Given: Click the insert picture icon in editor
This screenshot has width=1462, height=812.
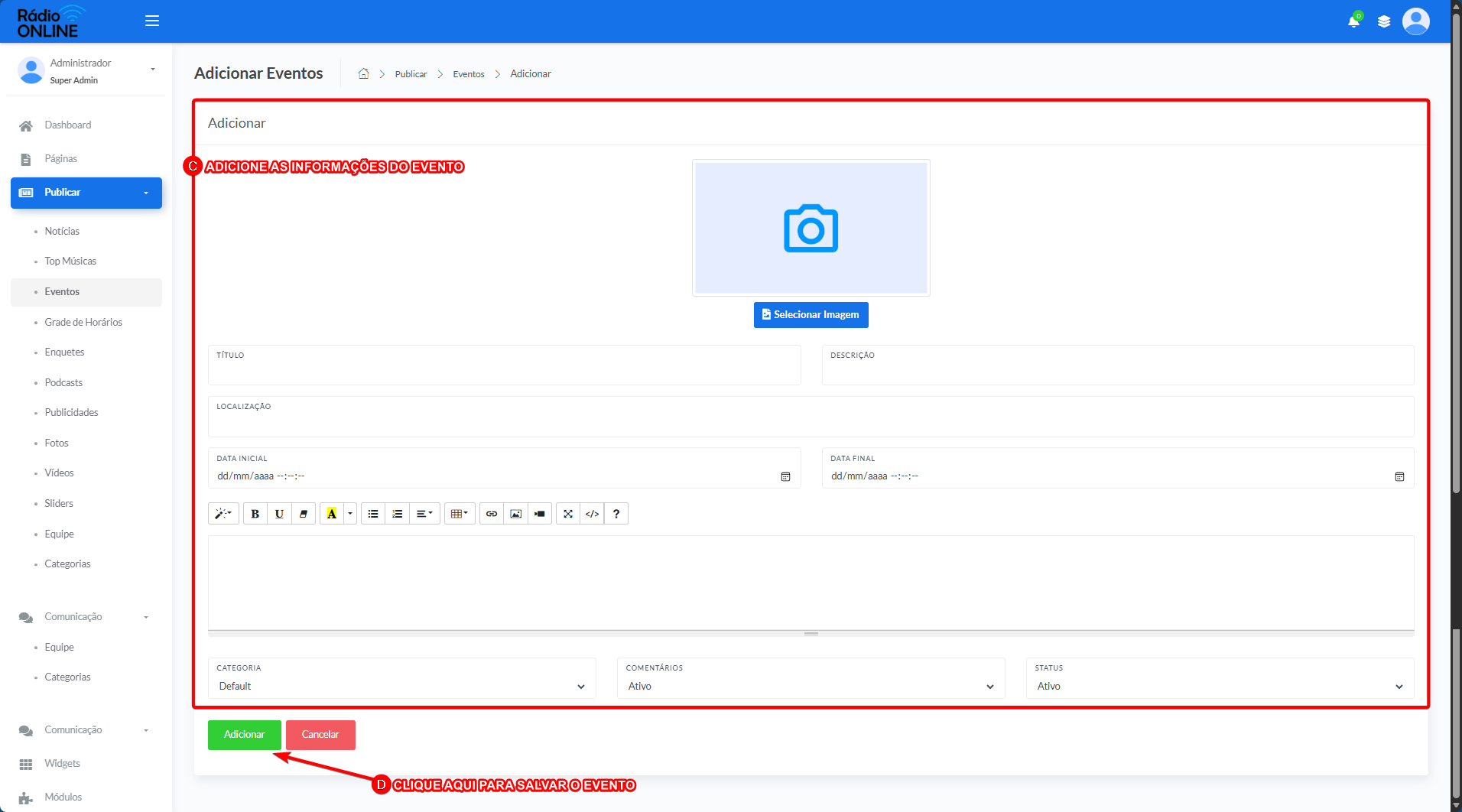Looking at the screenshot, I should pos(516,514).
